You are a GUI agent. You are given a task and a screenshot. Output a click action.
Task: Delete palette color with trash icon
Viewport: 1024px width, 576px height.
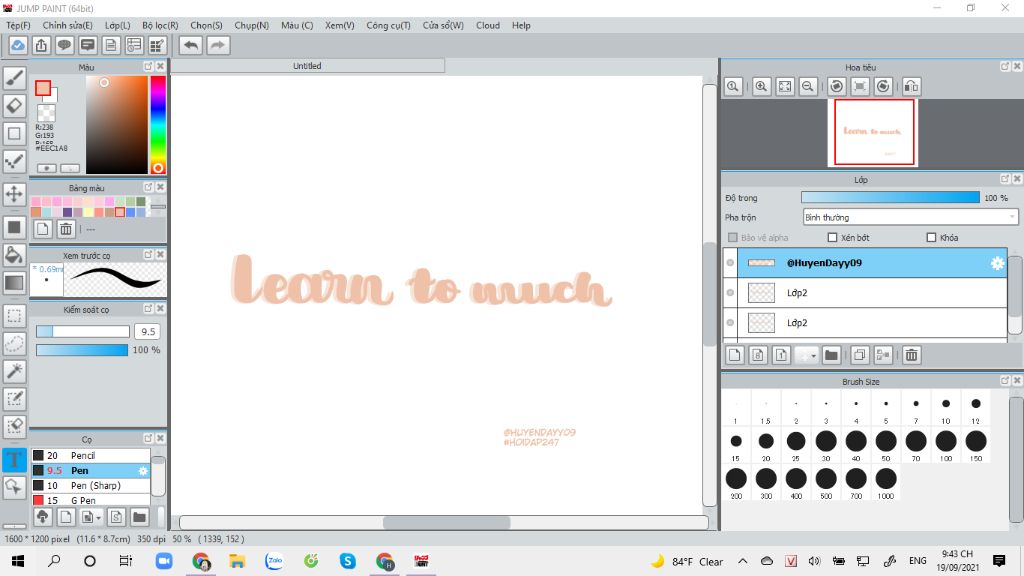pyautogui.click(x=66, y=229)
